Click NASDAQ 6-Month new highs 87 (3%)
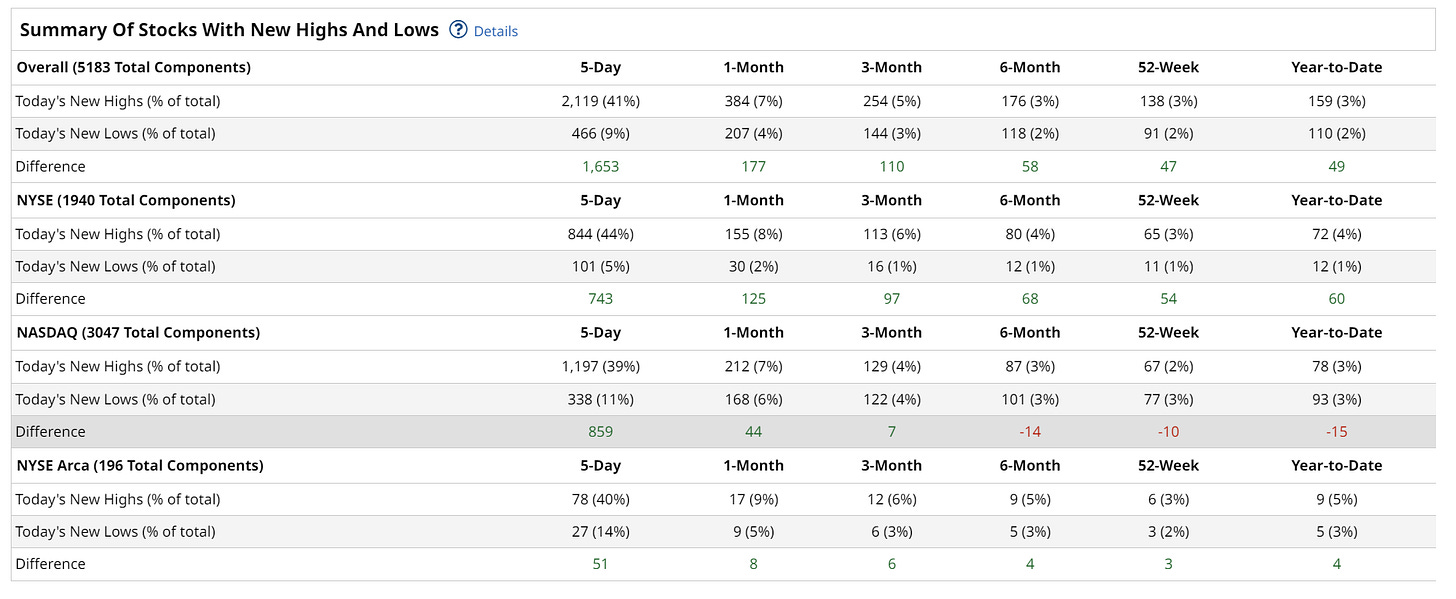1456x599 pixels. pyautogui.click(x=1030, y=367)
